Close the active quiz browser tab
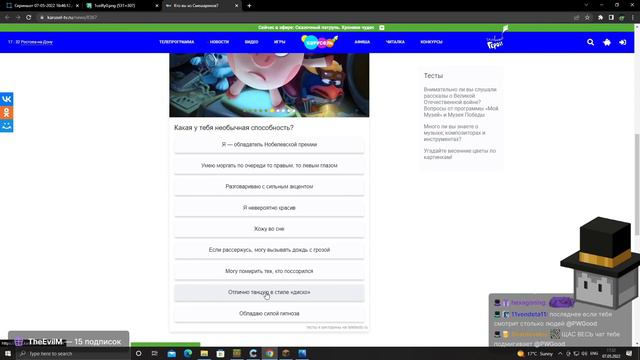The width and height of the screenshot is (640, 360). [x=237, y=6]
